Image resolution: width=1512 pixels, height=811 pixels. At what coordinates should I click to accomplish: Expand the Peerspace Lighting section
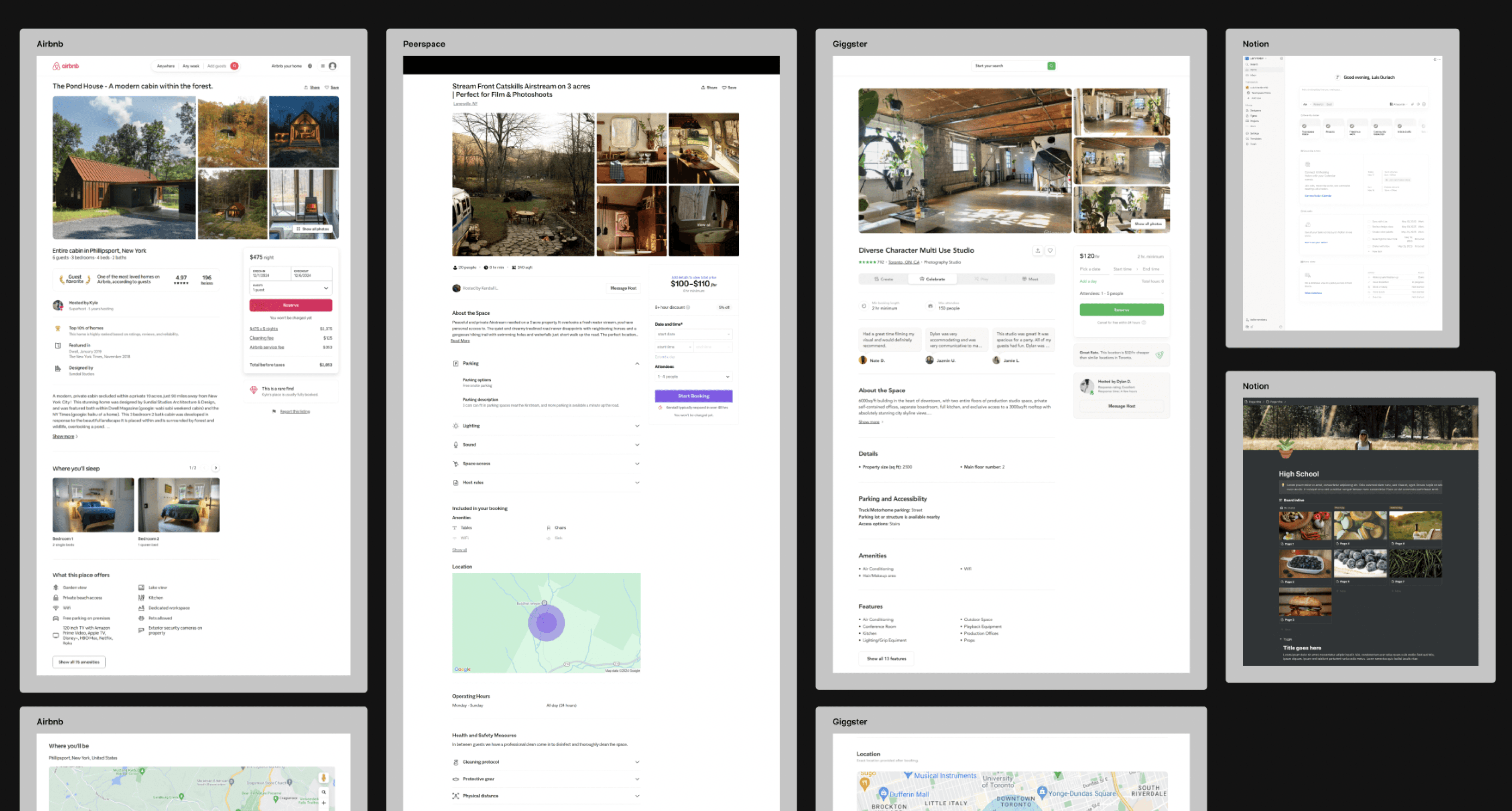pos(637,426)
